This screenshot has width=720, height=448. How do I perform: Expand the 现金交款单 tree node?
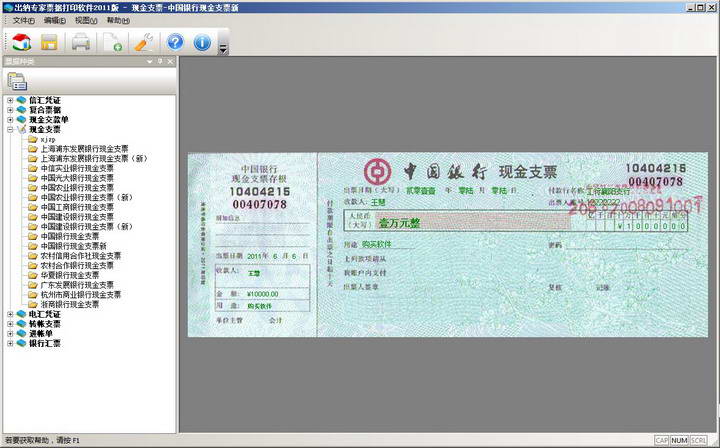pos(10,120)
